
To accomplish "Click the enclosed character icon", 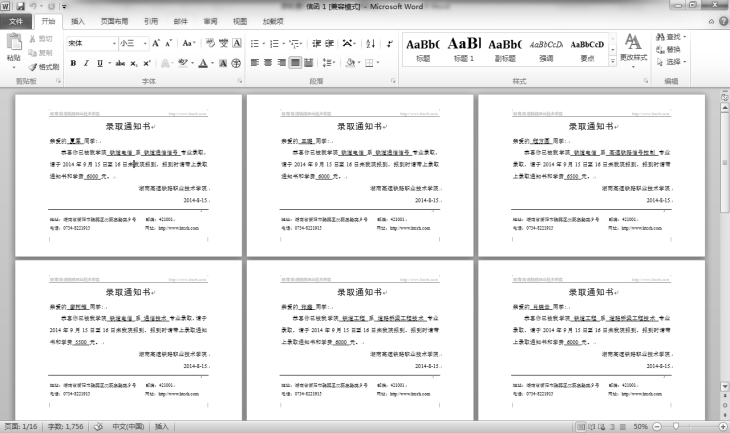I will (236, 63).
